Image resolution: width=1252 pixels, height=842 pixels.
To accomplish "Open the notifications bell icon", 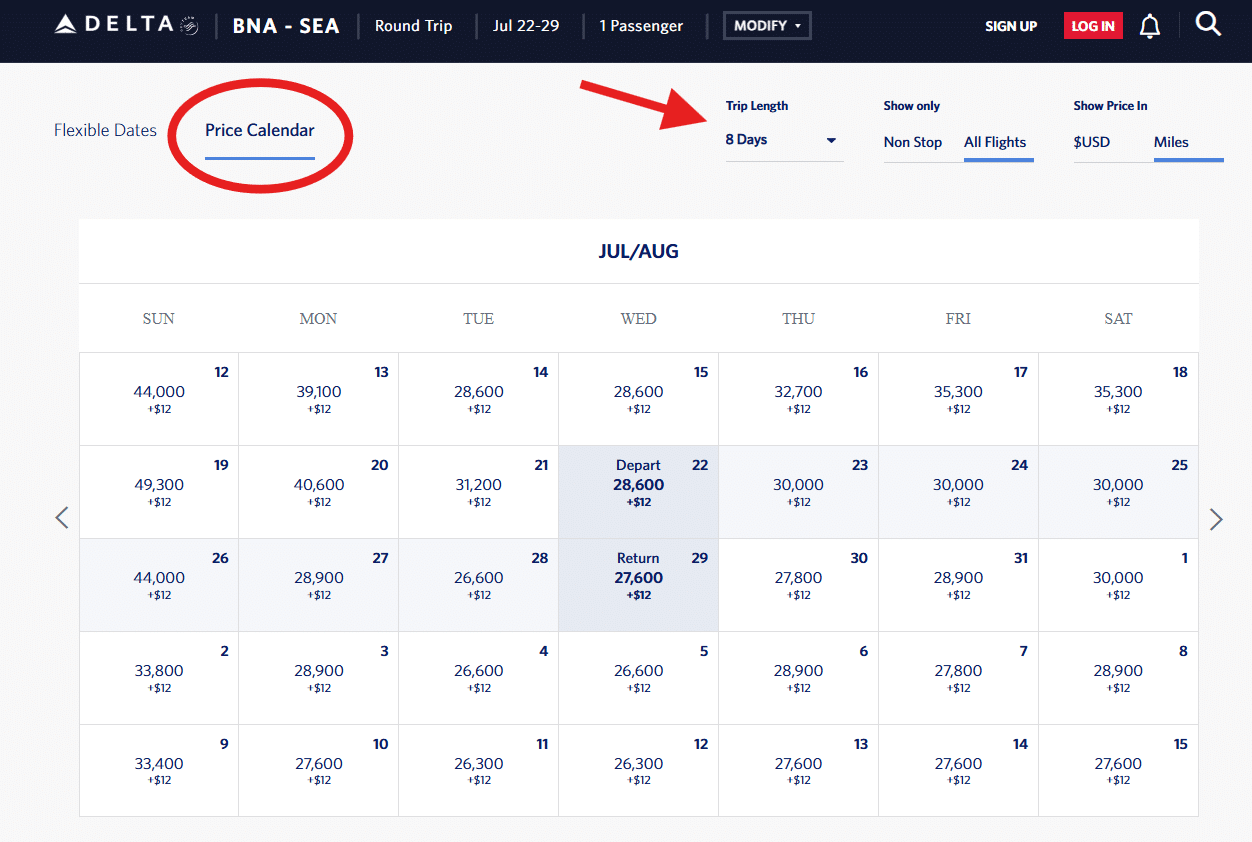I will coord(1150,27).
